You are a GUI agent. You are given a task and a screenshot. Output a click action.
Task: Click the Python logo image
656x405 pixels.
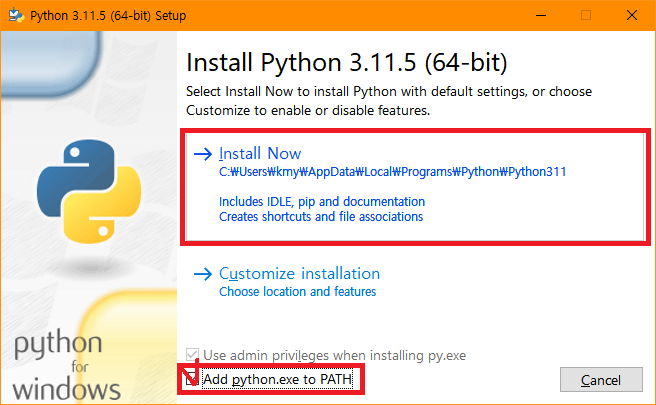click(x=89, y=191)
